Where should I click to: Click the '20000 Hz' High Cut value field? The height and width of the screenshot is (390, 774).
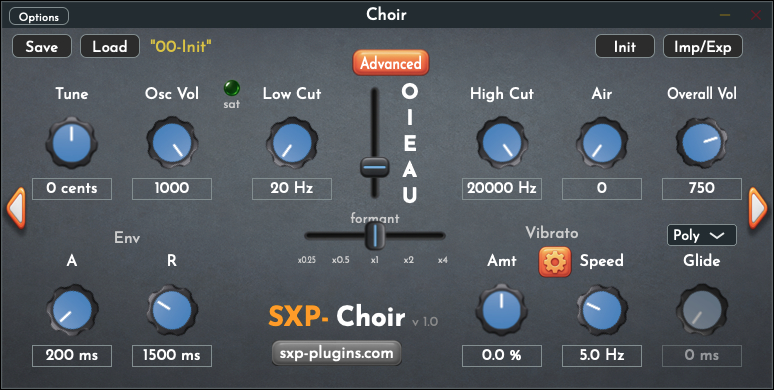[502, 189]
